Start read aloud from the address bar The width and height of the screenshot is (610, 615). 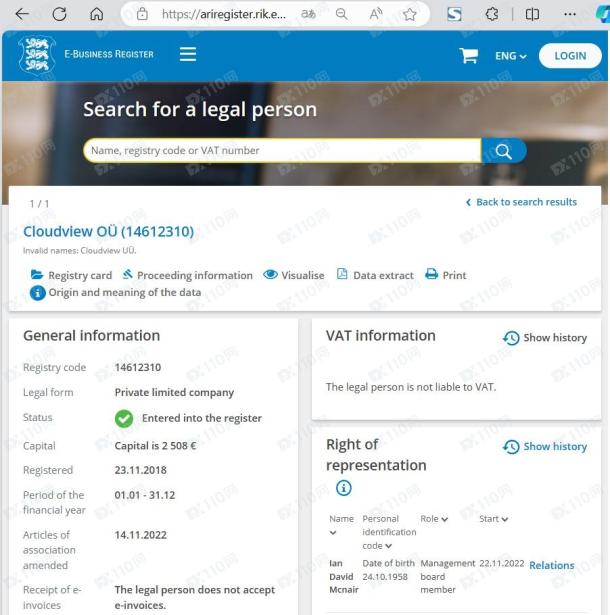tap(376, 14)
